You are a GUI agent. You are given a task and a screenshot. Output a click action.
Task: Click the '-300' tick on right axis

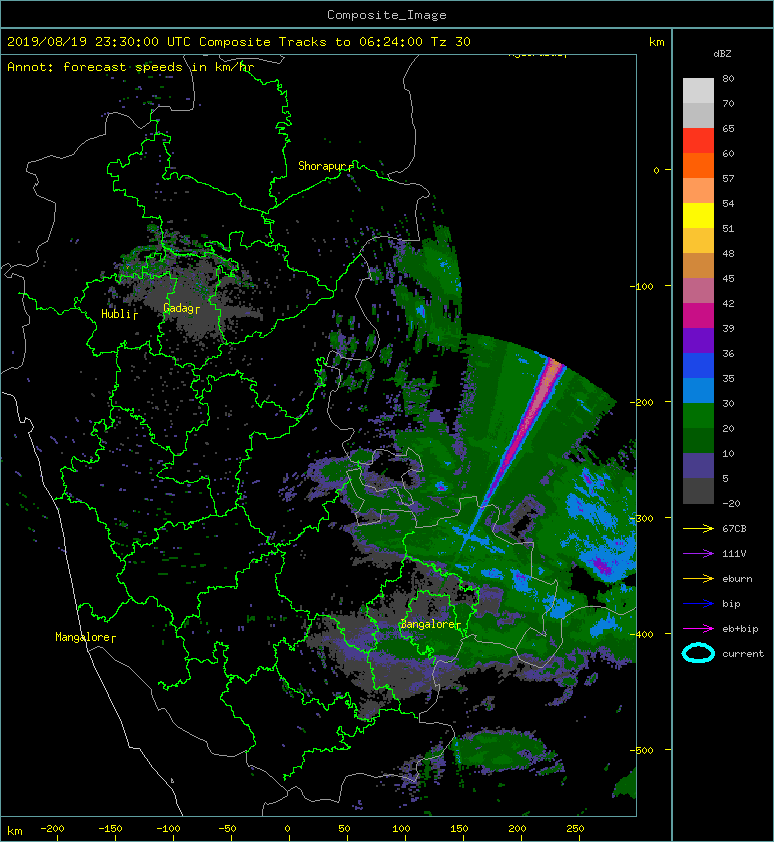tap(642, 518)
